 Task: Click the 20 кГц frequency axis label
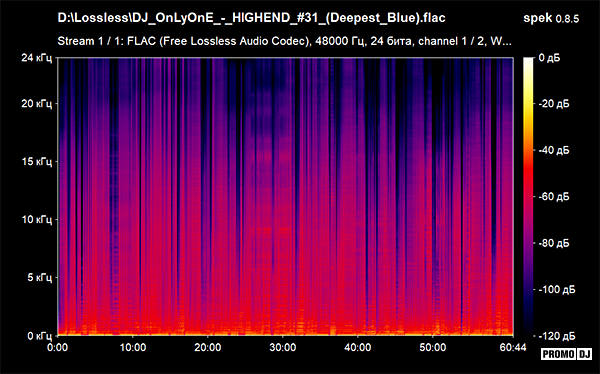(x=37, y=104)
